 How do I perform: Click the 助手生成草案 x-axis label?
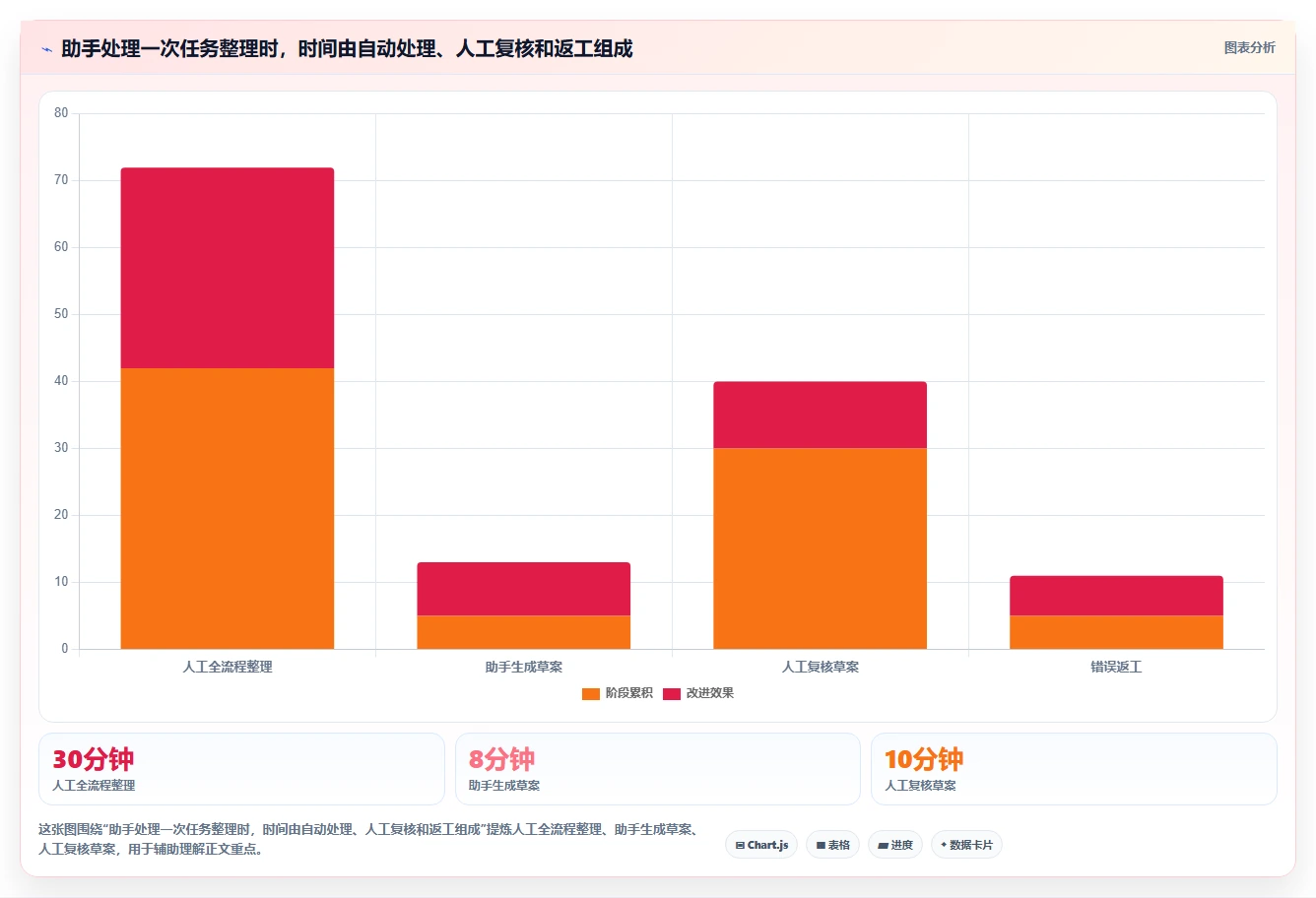click(524, 667)
